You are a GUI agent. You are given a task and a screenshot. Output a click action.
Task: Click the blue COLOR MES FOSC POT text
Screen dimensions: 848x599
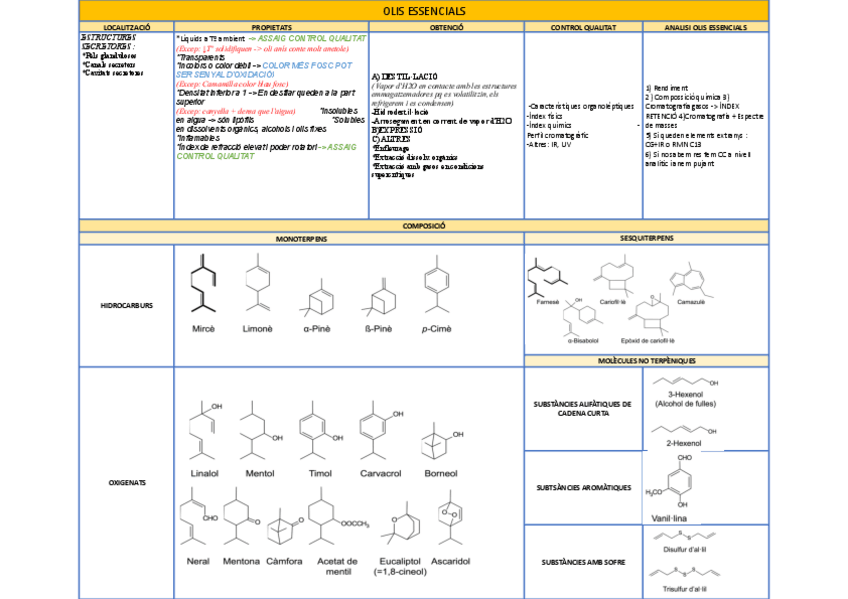click(307, 65)
